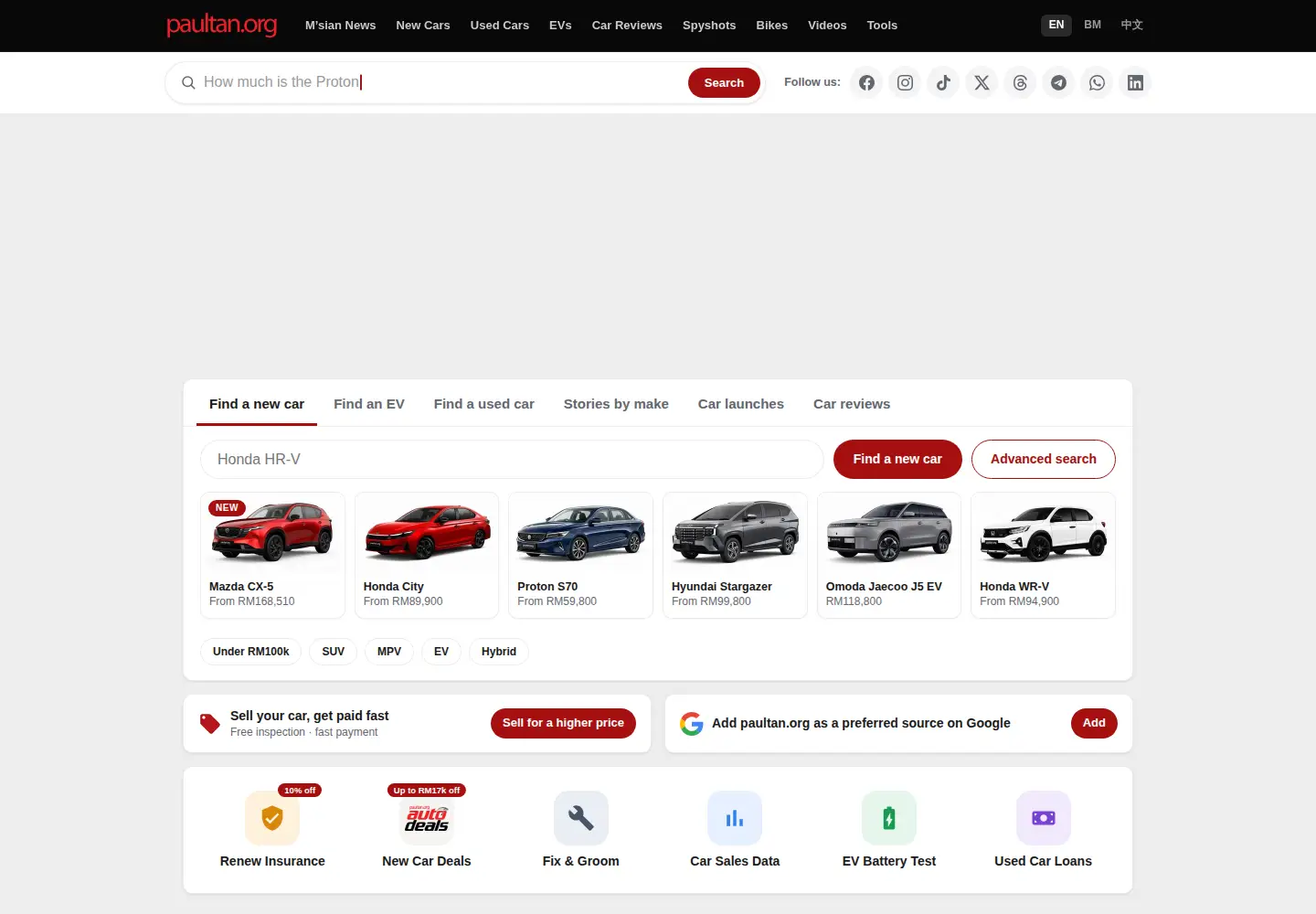Open the LinkedIn follow icon
Image resolution: width=1316 pixels, height=914 pixels.
click(x=1135, y=83)
